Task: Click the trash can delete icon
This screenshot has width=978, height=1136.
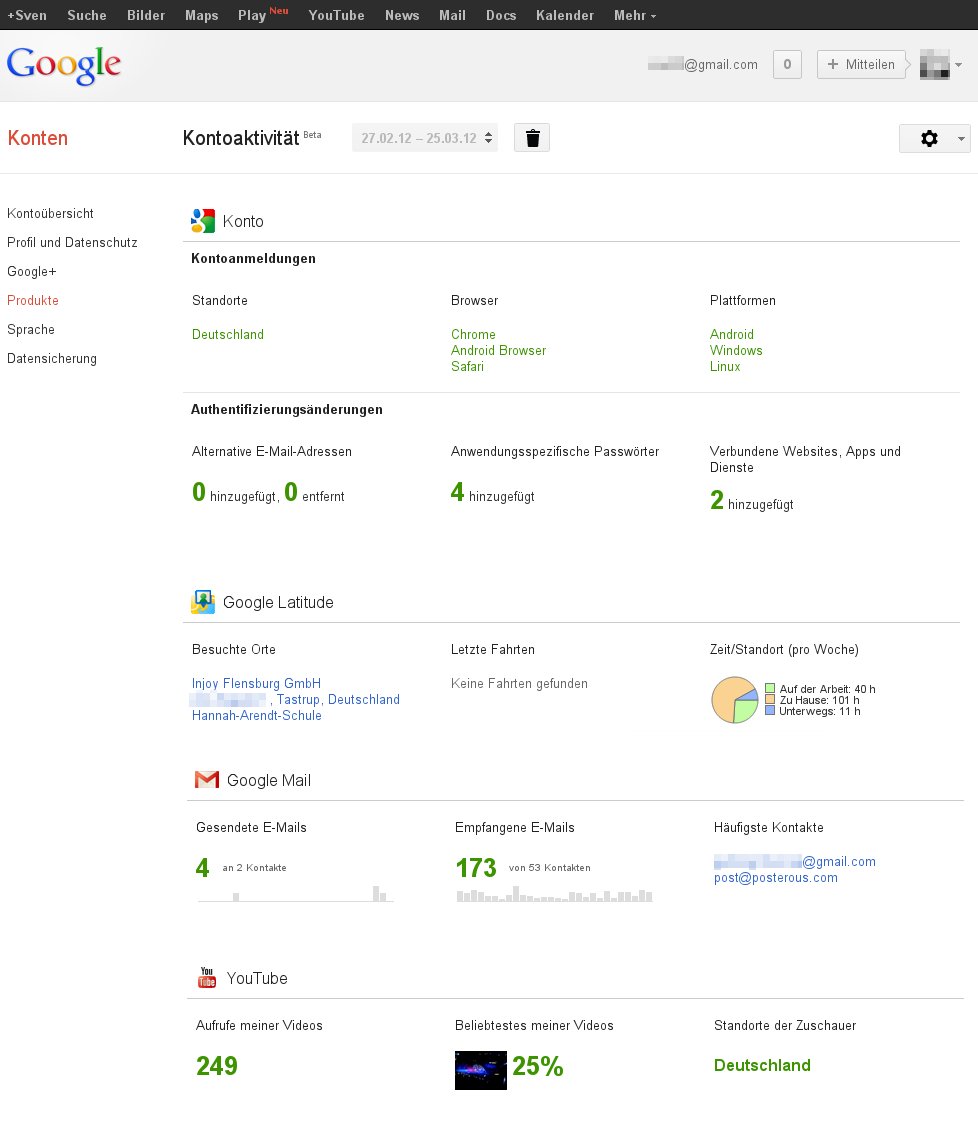Action: pos(532,138)
